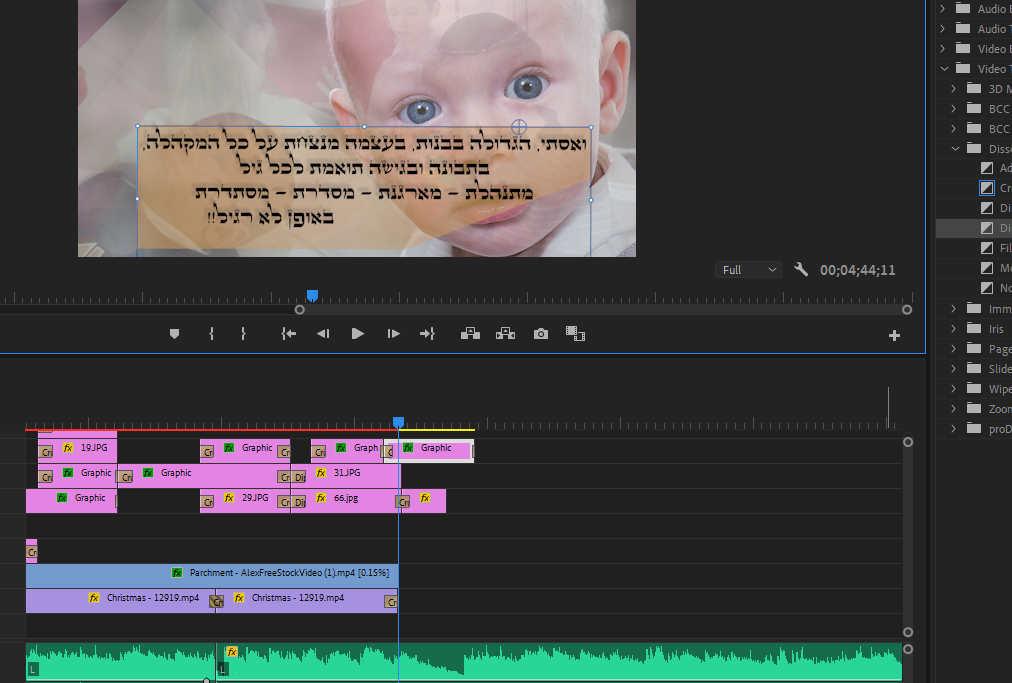This screenshot has width=1012, height=683.
Task: Click the fx badge on 66.jpg clip
Action: tap(321, 498)
